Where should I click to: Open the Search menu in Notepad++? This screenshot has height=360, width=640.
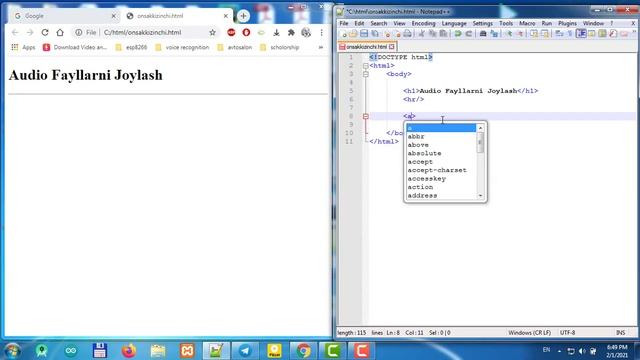379,24
